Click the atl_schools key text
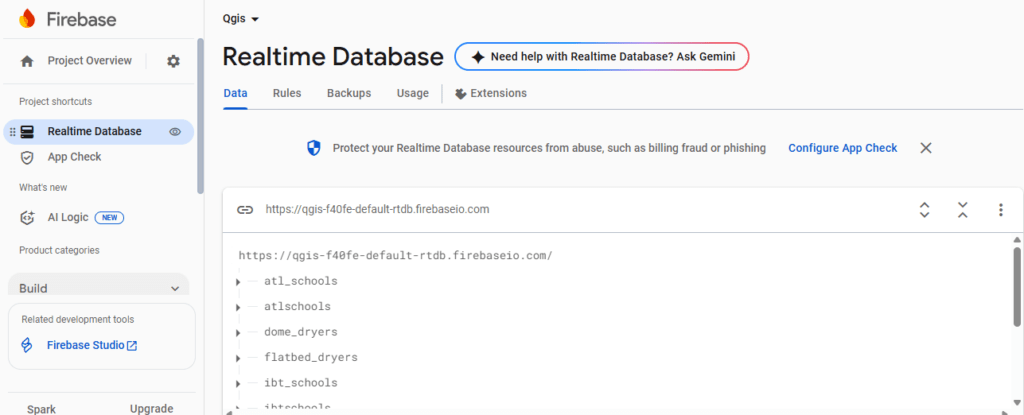1024x415 pixels. click(x=300, y=282)
